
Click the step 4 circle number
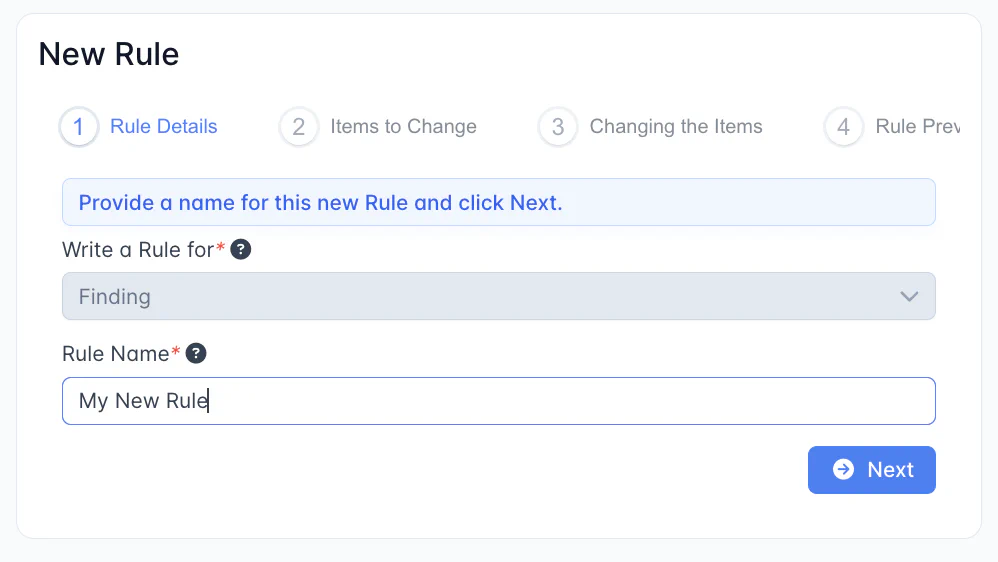pyautogui.click(x=843, y=127)
